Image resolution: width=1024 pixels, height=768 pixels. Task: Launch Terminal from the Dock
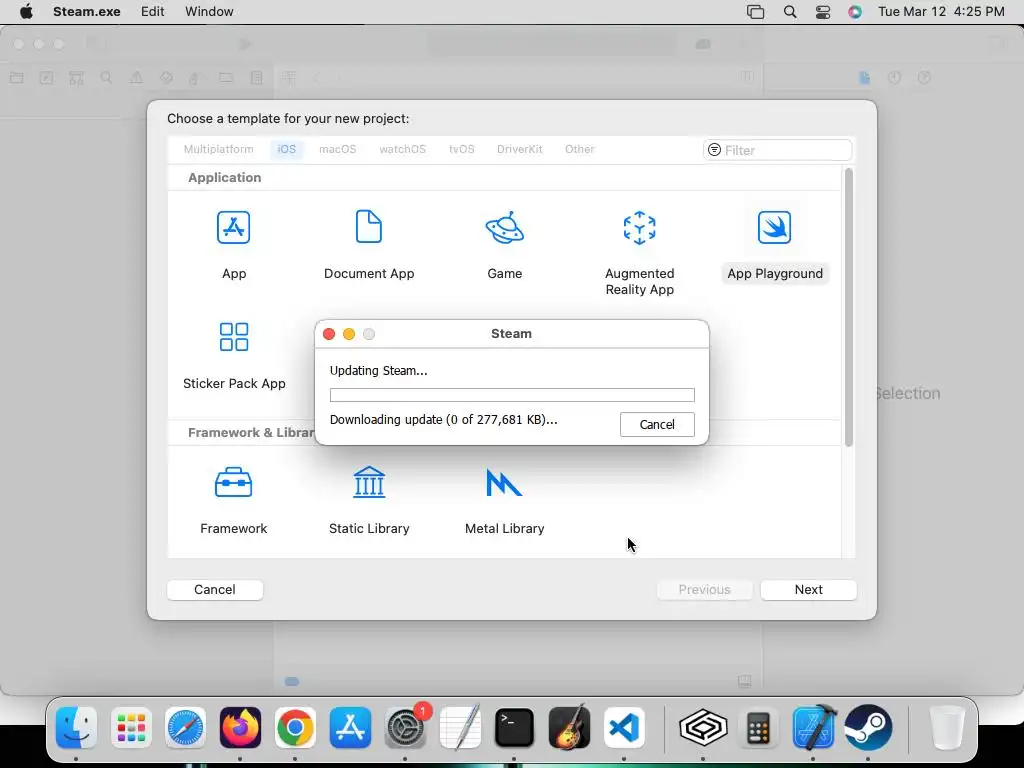pos(514,727)
